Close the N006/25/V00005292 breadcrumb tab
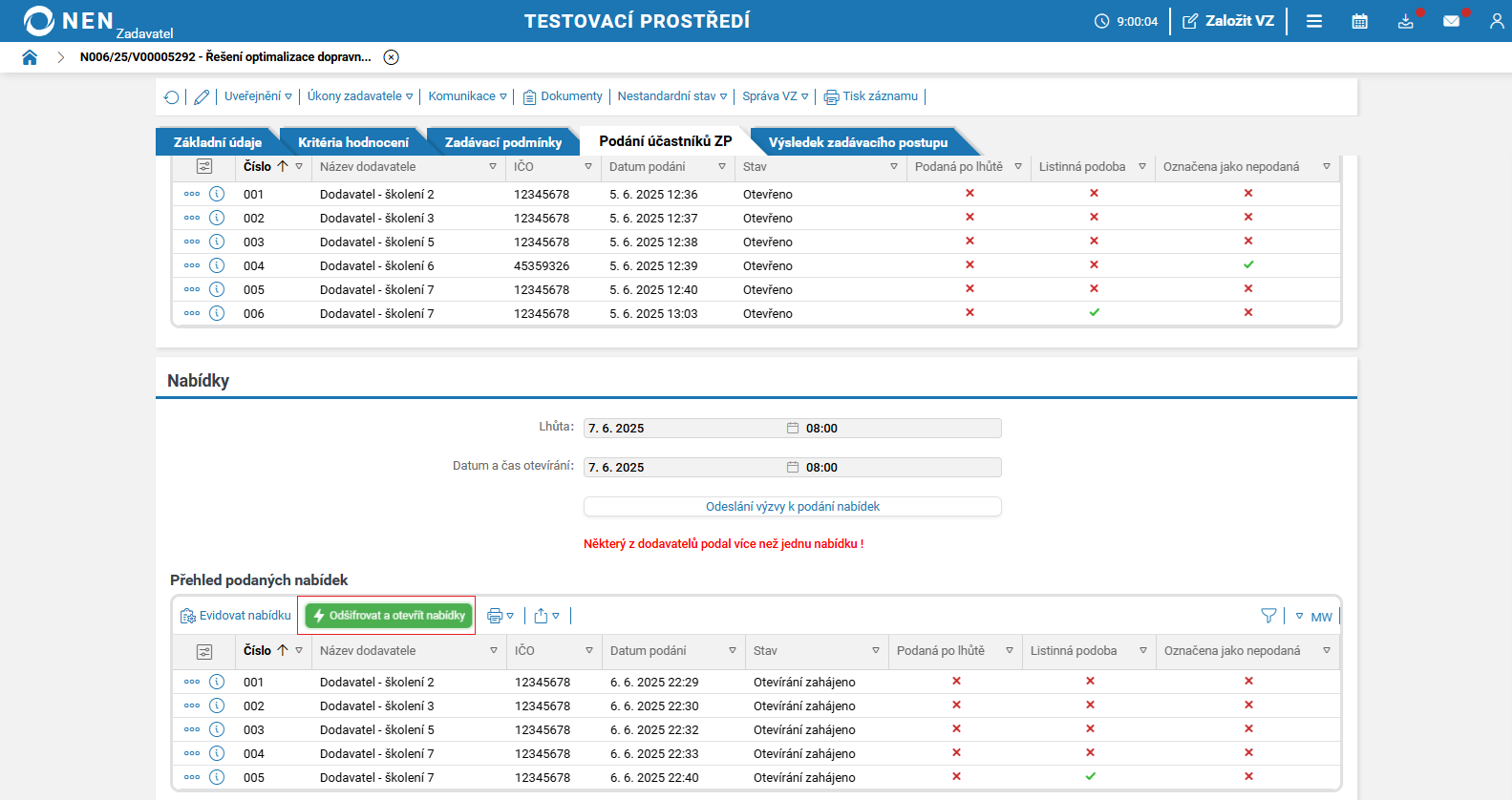The height and width of the screenshot is (800, 1512). click(x=392, y=57)
